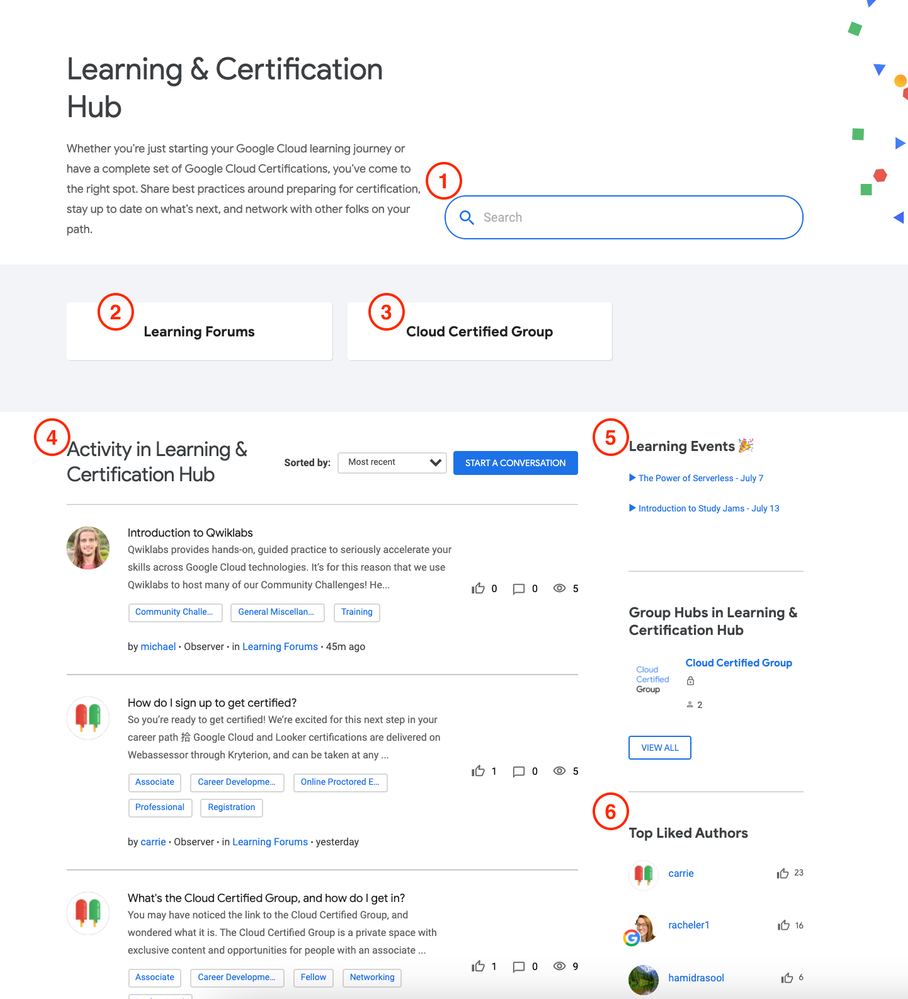Open the 'Sorted by' Most recent dropdown
Viewport: 908px width, 999px height.
pyautogui.click(x=392, y=463)
